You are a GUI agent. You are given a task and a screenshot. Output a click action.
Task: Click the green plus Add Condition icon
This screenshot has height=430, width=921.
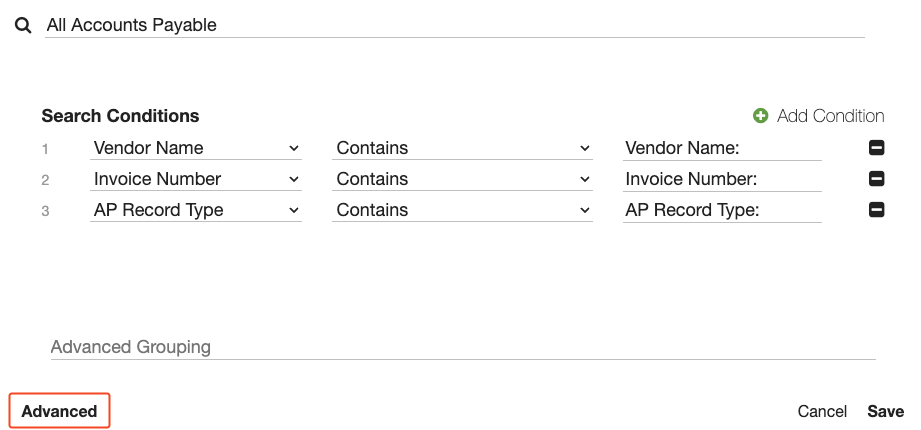761,116
